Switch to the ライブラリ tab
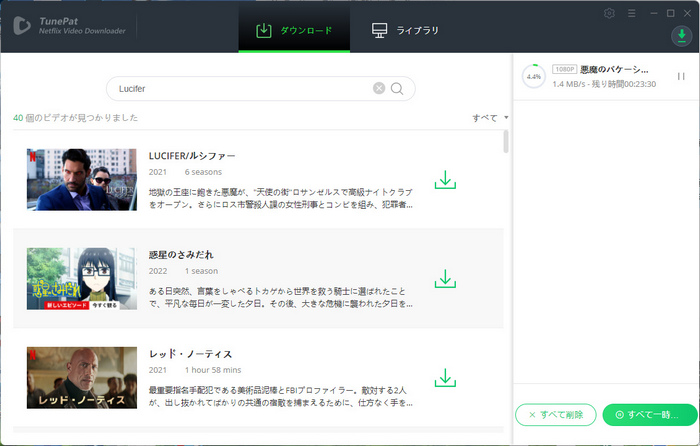 click(405, 30)
